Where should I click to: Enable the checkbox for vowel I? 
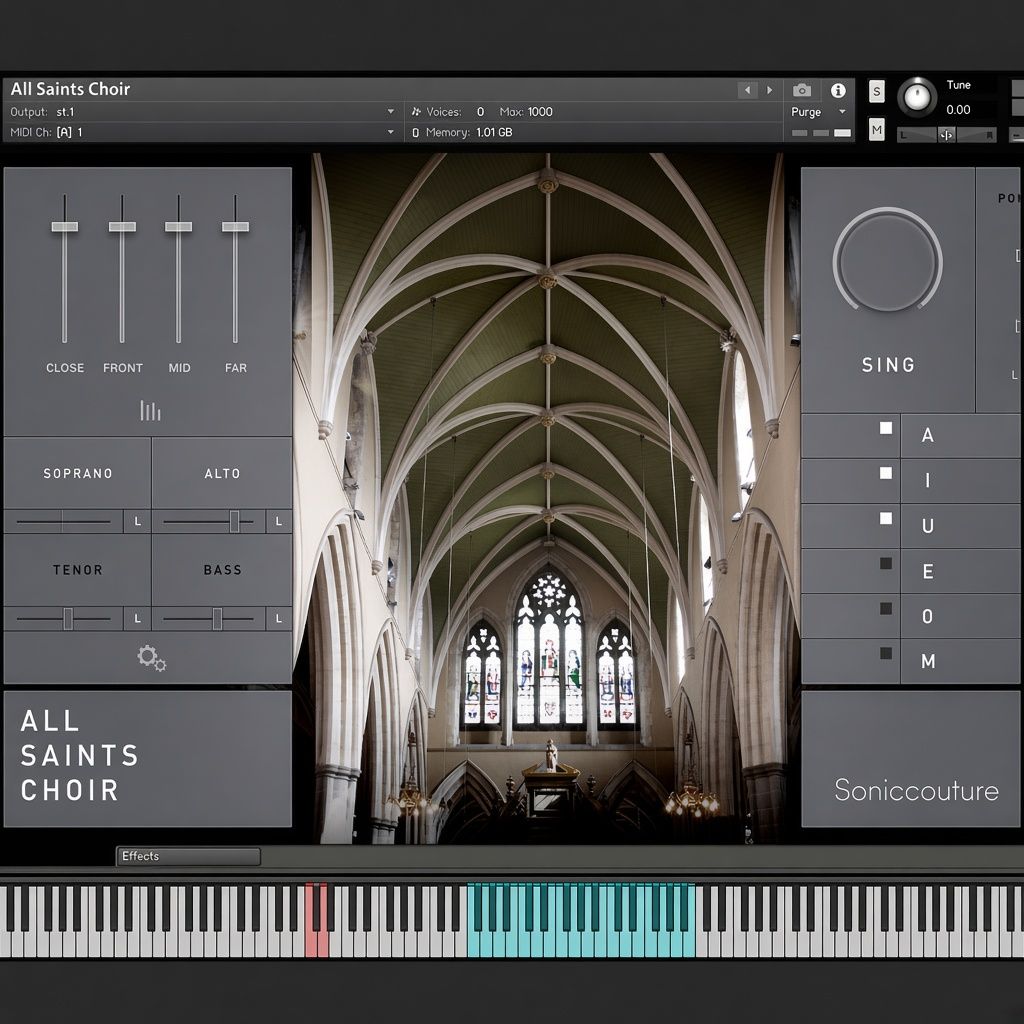pos(886,473)
